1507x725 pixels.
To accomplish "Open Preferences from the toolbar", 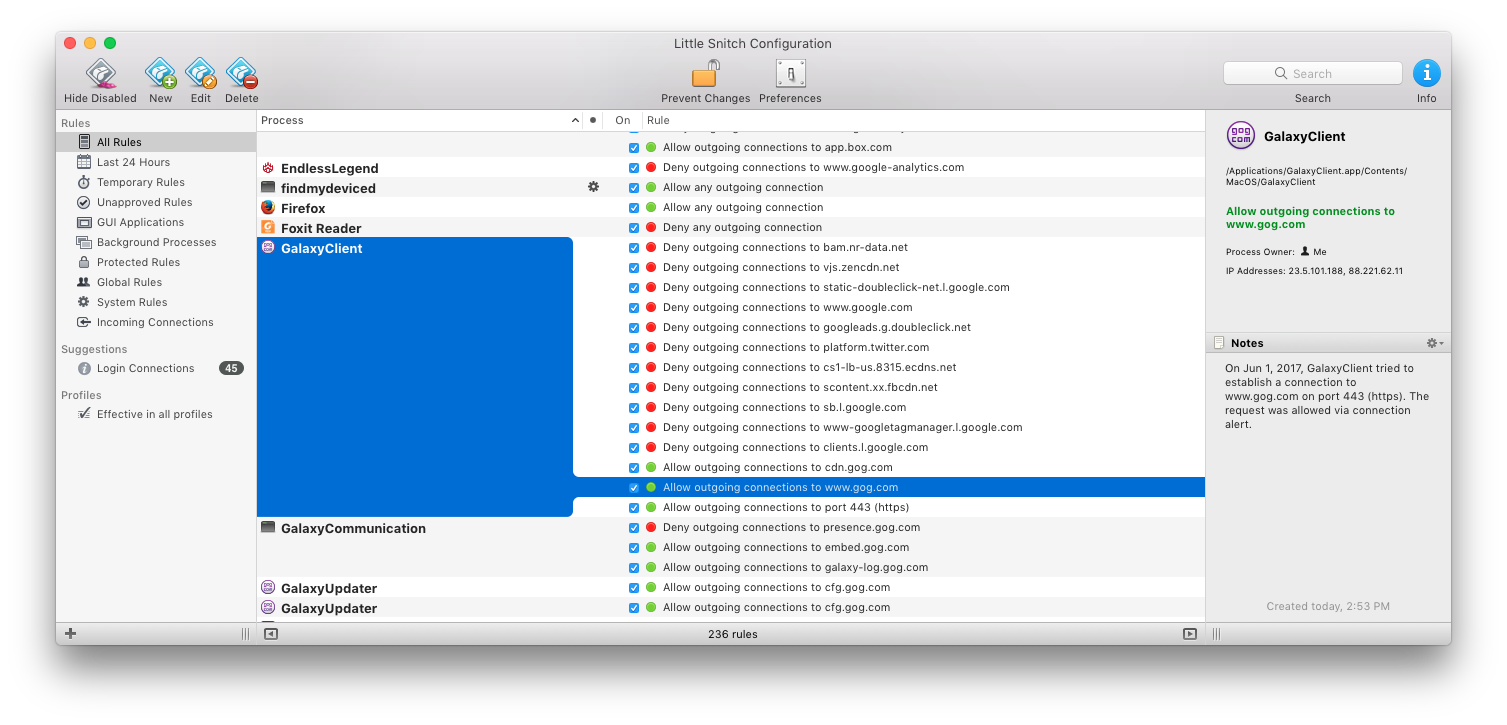I will click(x=790, y=74).
